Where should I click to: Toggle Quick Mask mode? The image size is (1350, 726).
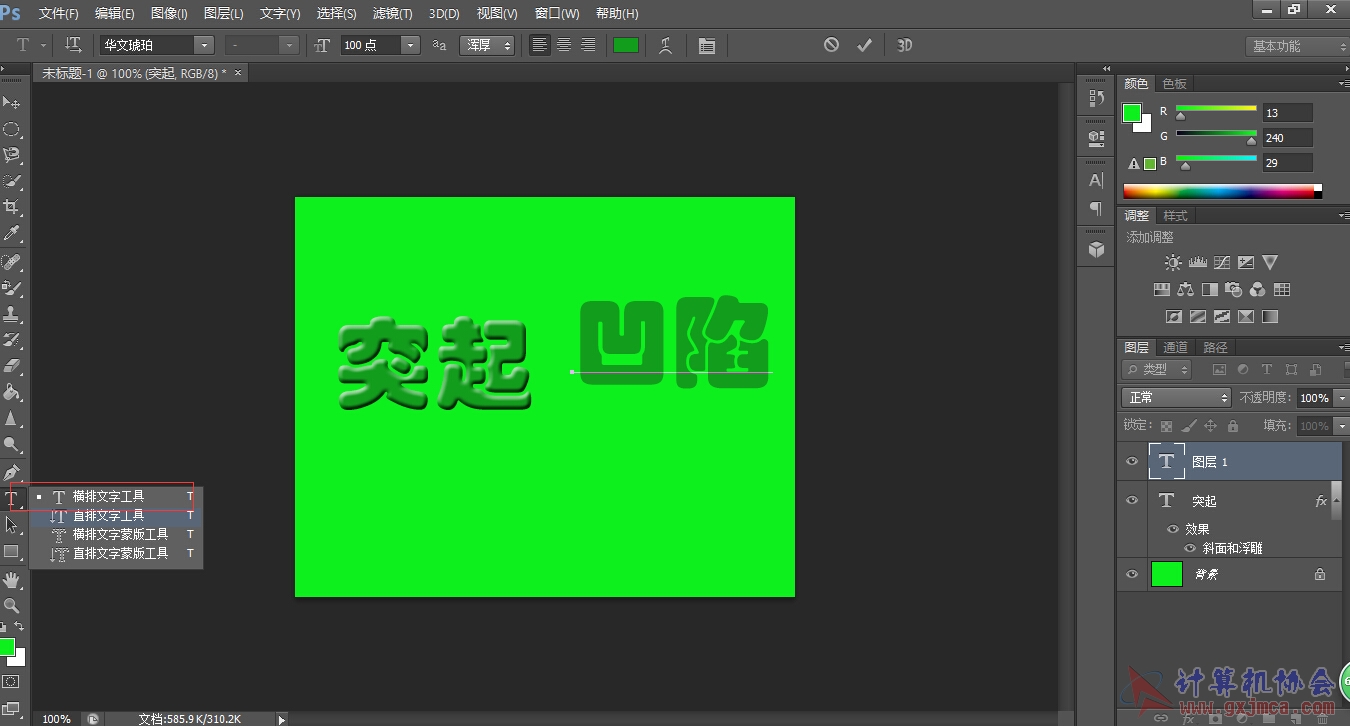click(11, 681)
